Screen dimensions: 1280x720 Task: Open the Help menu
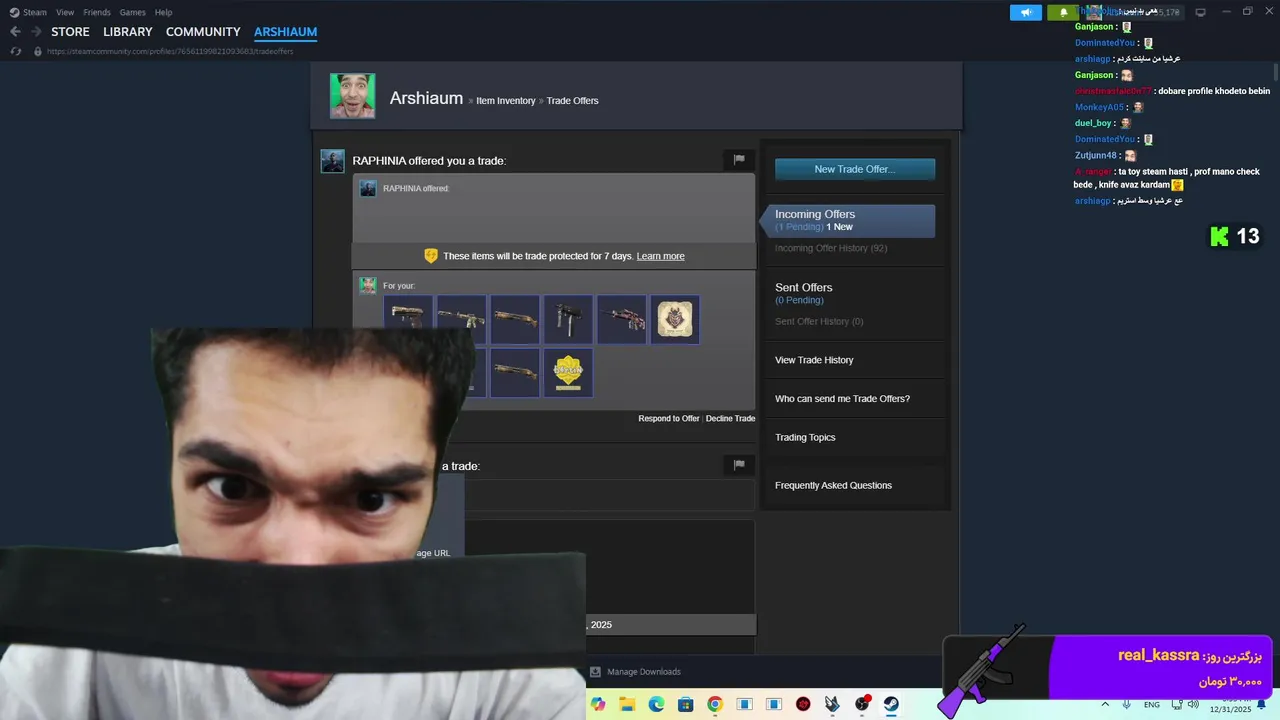coord(163,12)
